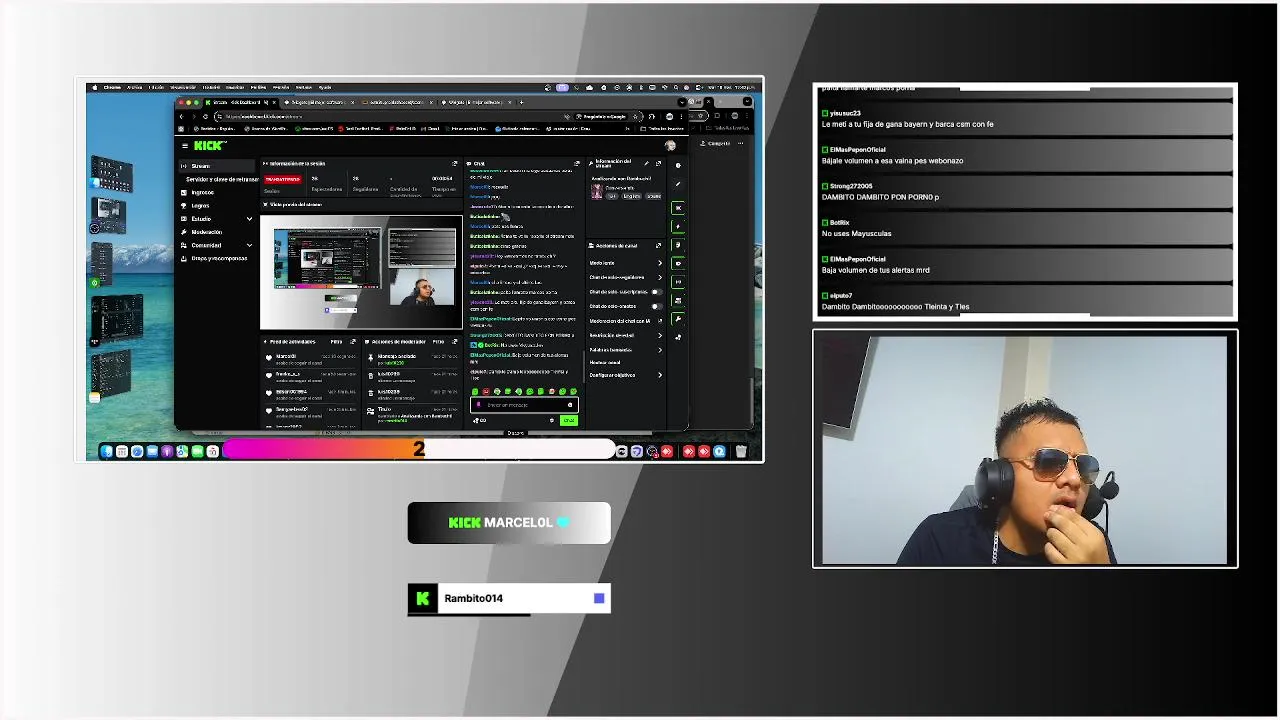Click the KICK MARCELOL overlay banner
Viewport: 1280px width, 720px height.
point(509,523)
